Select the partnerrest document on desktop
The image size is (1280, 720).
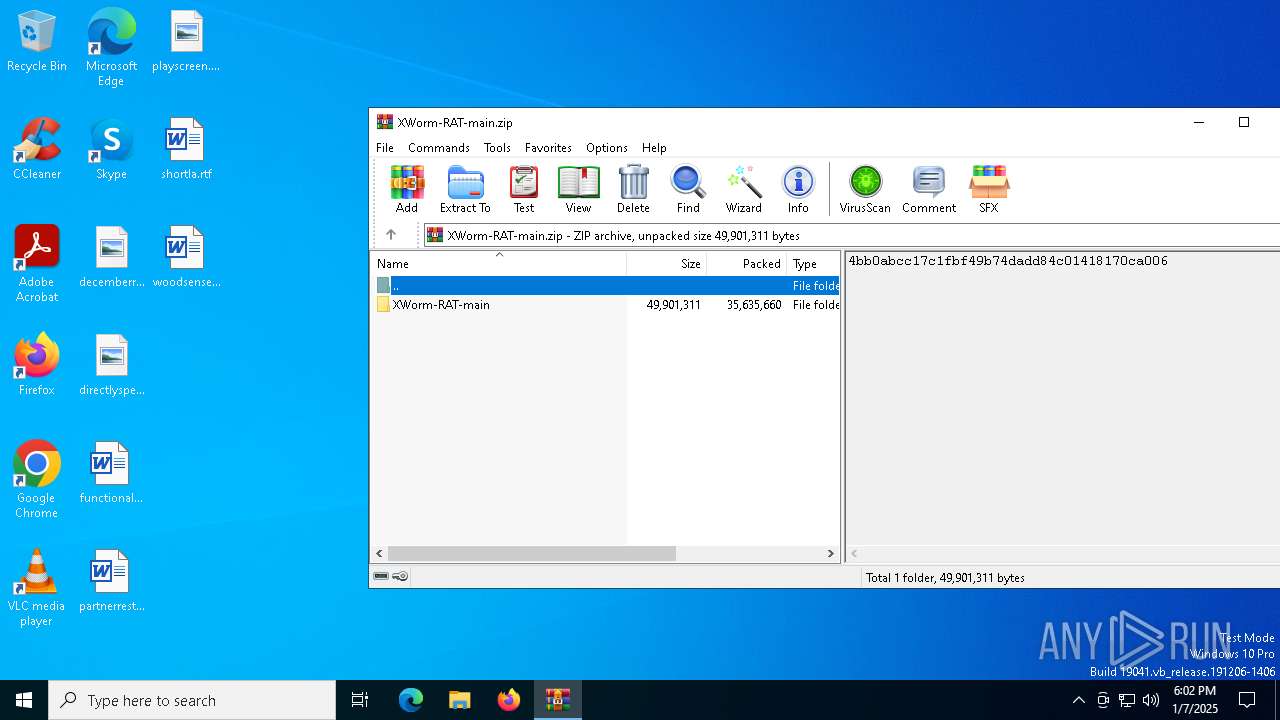tap(111, 582)
